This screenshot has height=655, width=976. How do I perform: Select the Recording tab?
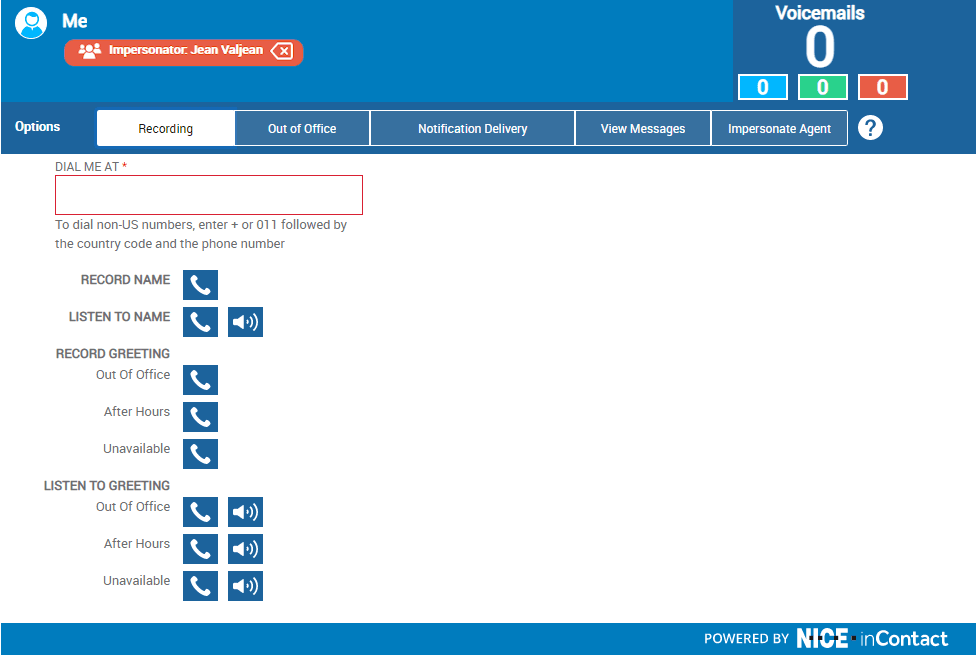[x=166, y=128]
